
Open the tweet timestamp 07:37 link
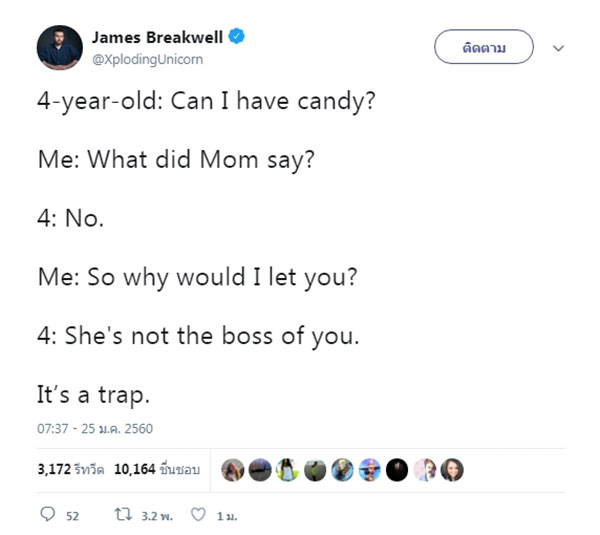[x=95, y=429]
